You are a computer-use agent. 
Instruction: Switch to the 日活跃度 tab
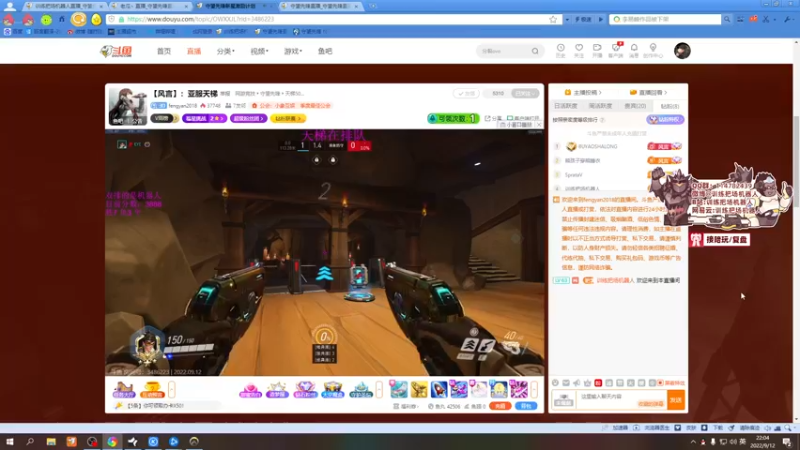click(566, 106)
